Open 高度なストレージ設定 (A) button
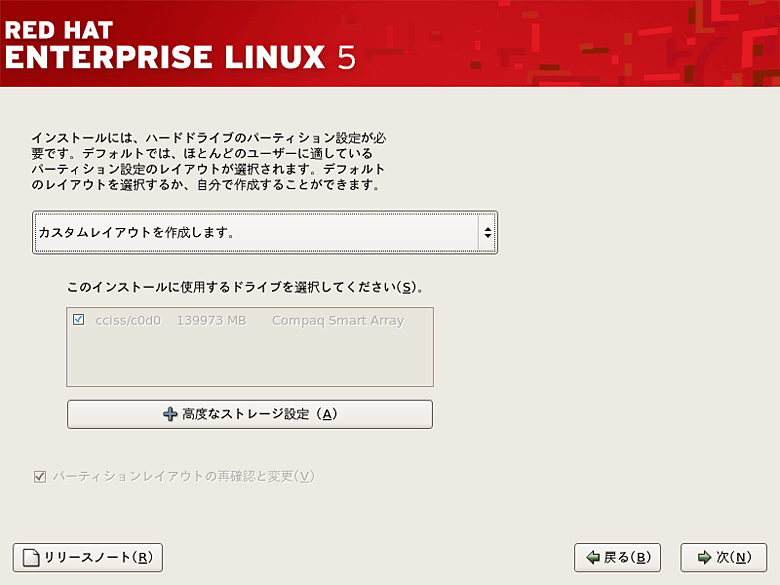780x585 pixels. [x=250, y=414]
